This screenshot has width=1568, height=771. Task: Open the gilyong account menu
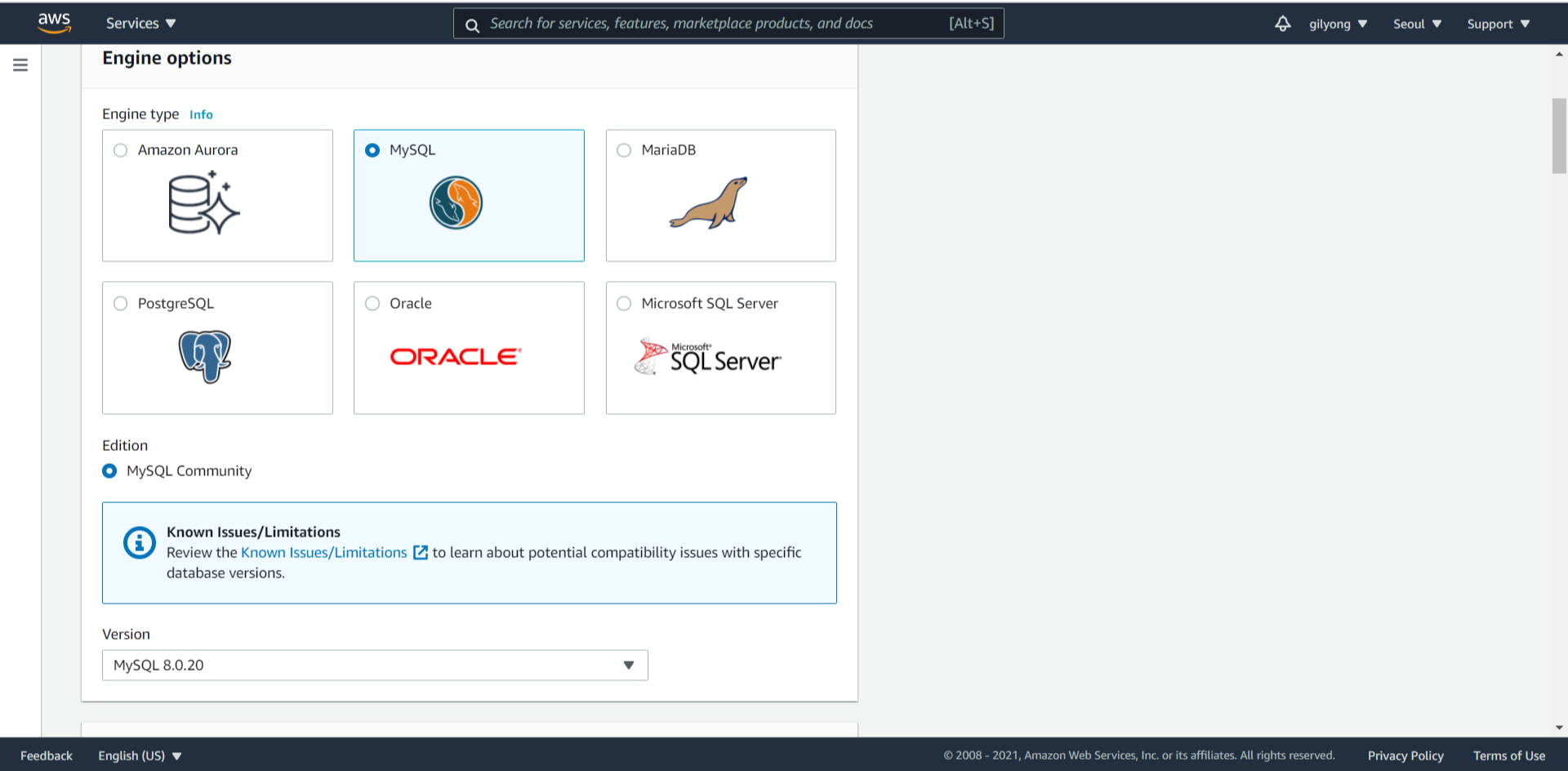click(1338, 24)
